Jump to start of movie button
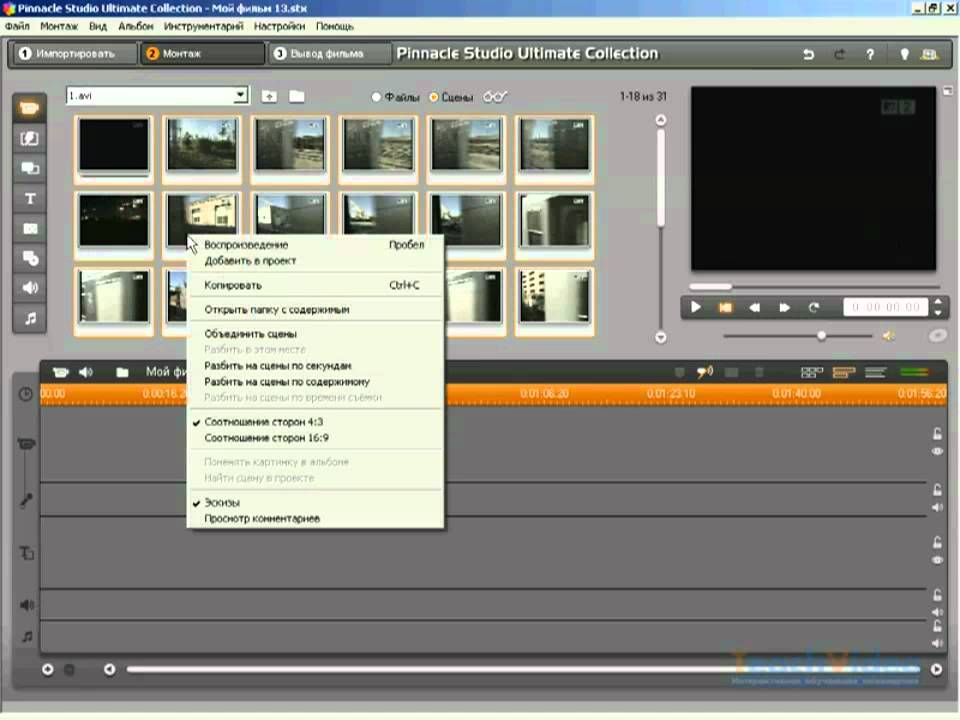 point(725,308)
